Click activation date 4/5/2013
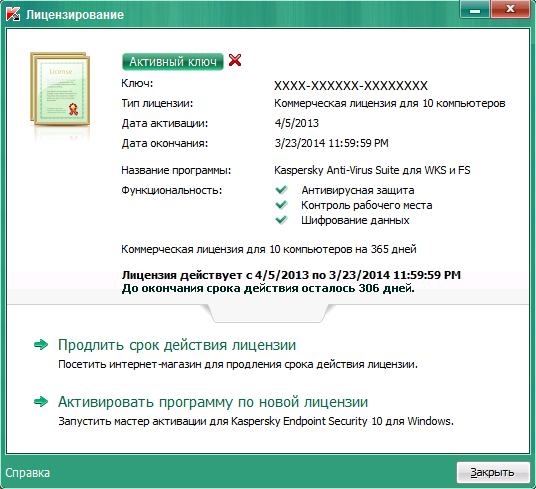 pos(297,123)
